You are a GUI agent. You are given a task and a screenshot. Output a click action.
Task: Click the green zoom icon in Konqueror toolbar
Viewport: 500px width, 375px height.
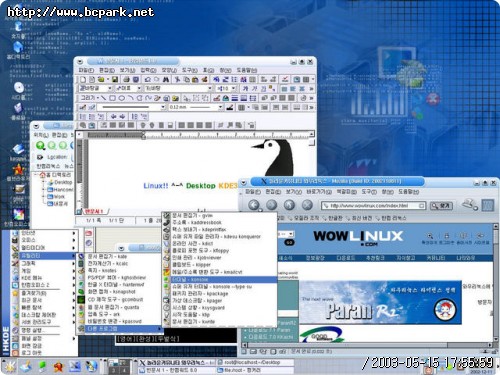41,145
